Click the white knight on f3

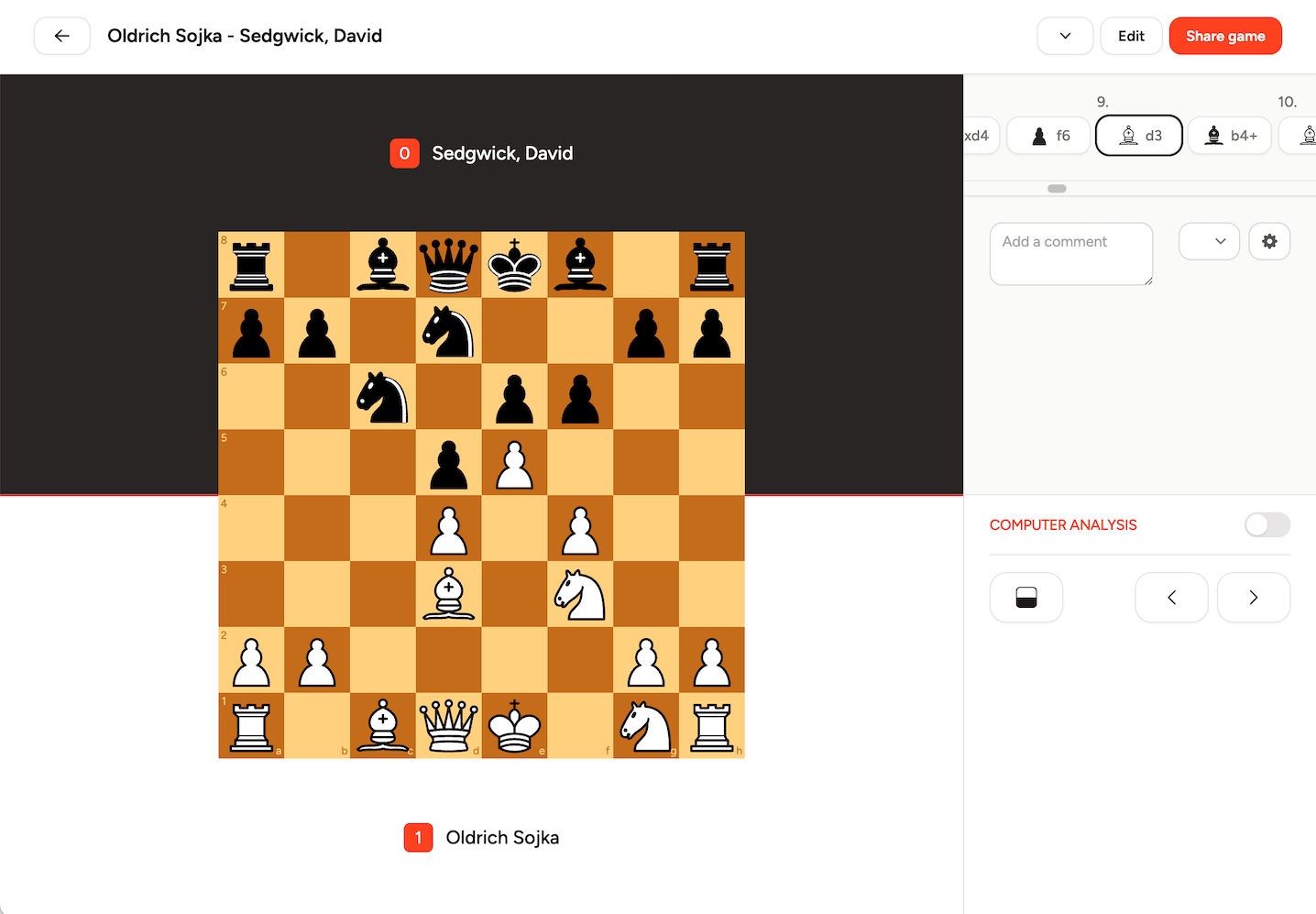580,594
